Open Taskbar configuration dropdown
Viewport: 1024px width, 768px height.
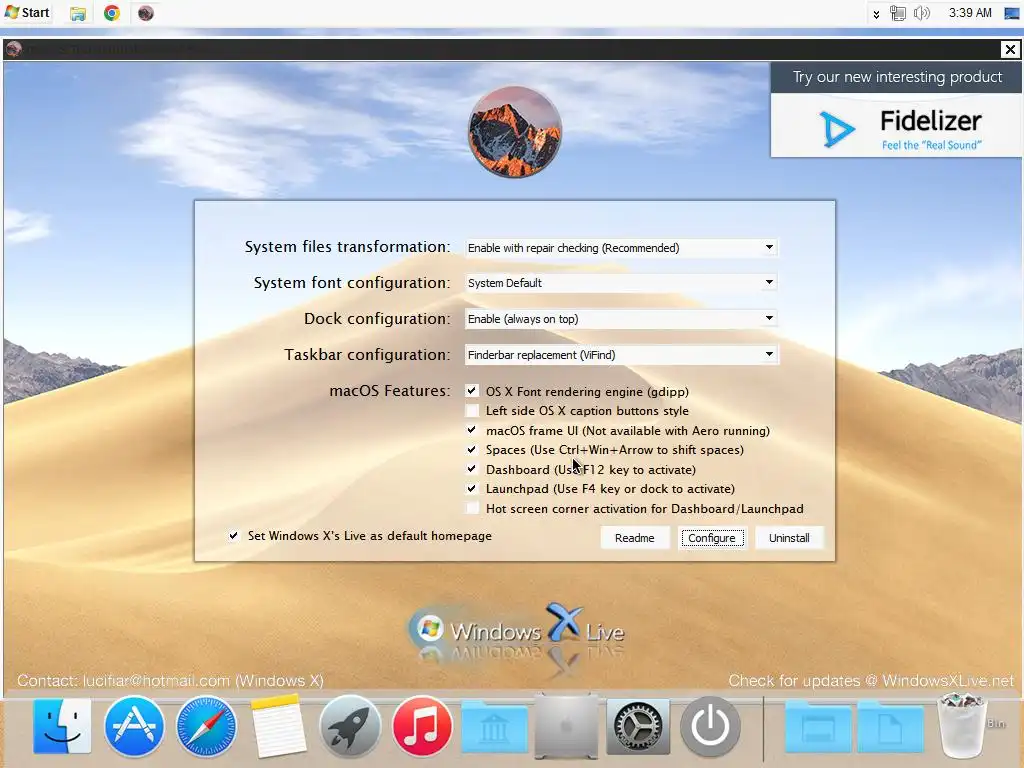click(x=621, y=355)
